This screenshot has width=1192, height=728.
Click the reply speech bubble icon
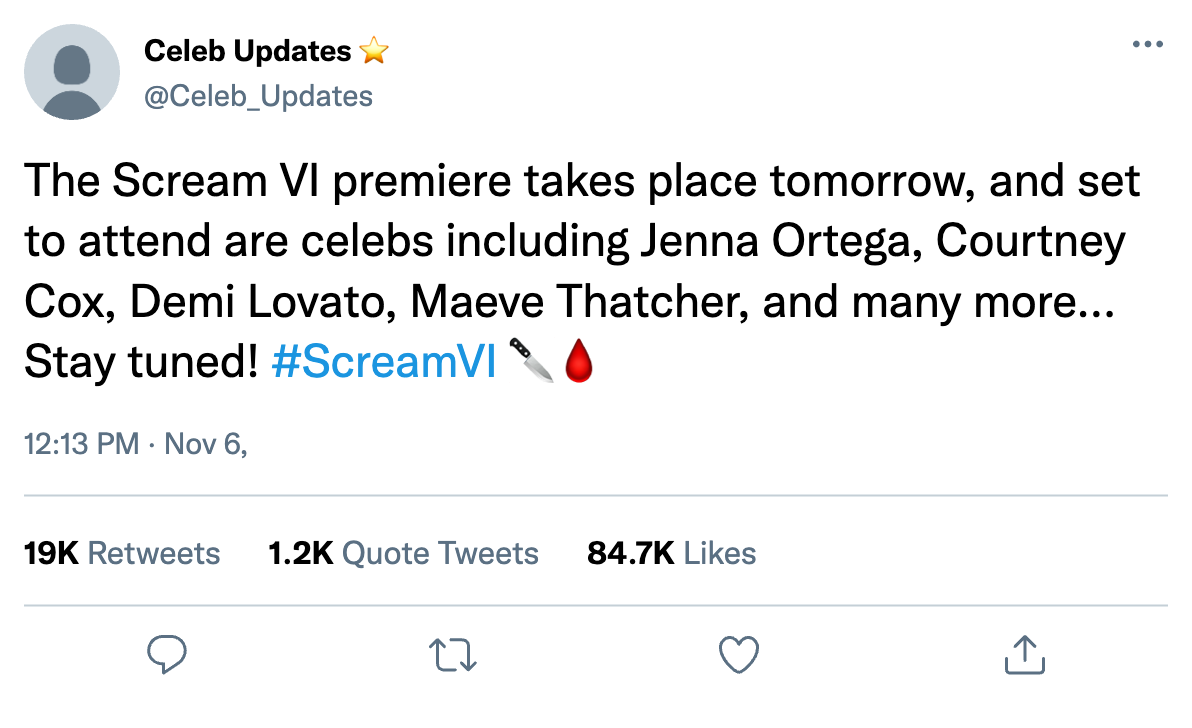tap(166, 654)
